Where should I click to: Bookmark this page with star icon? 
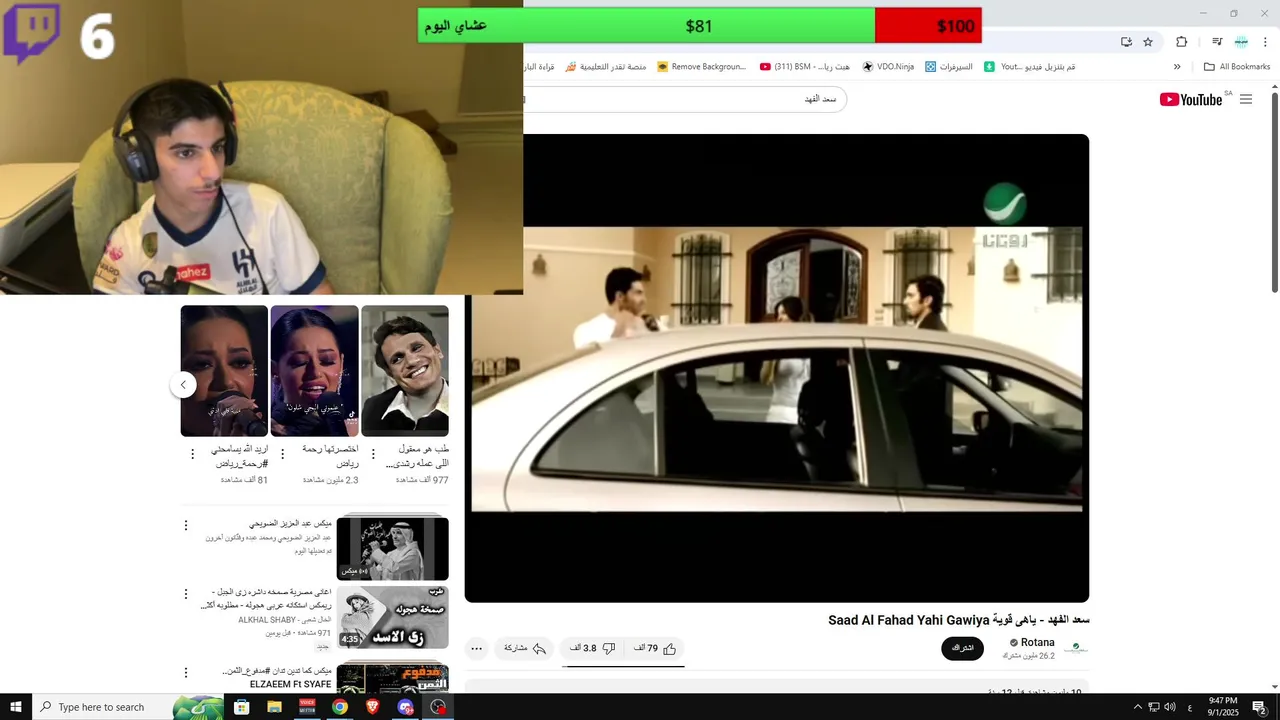point(1148,41)
